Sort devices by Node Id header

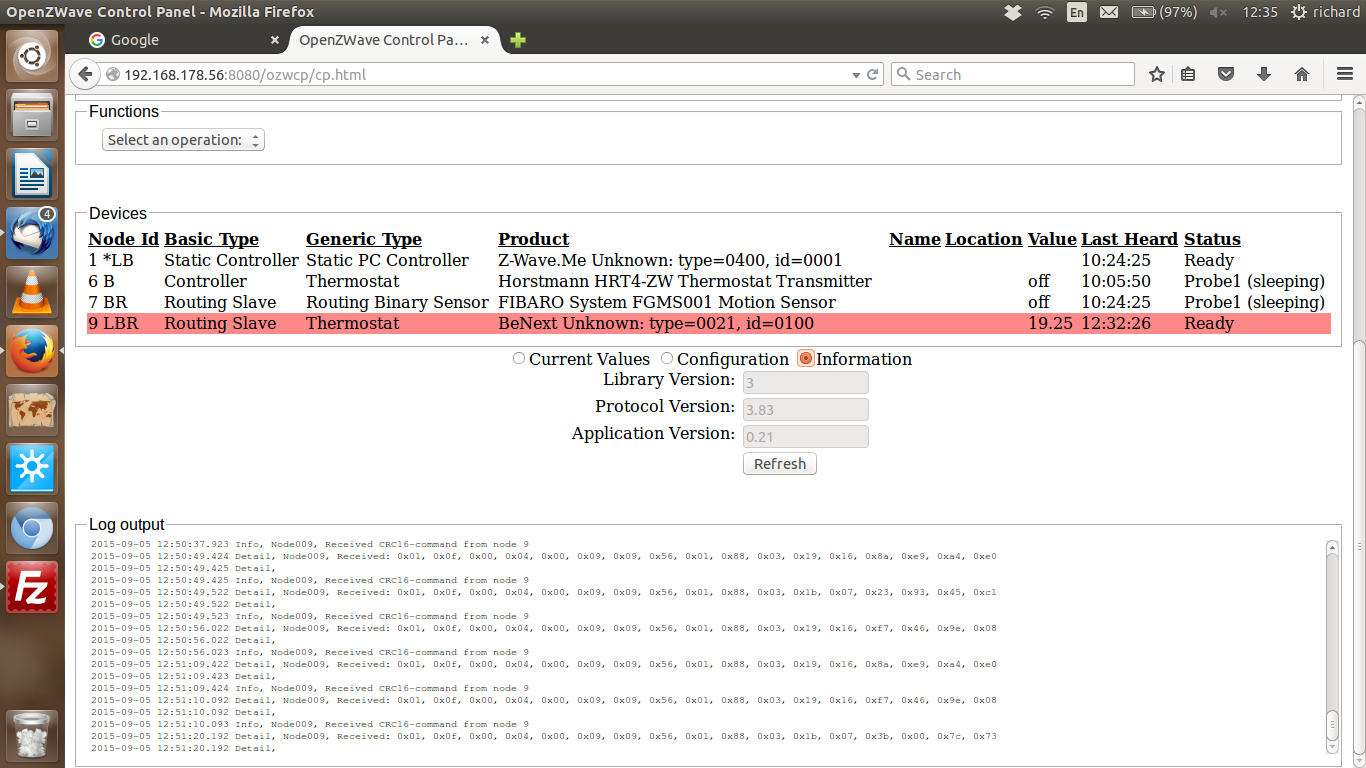[124, 239]
